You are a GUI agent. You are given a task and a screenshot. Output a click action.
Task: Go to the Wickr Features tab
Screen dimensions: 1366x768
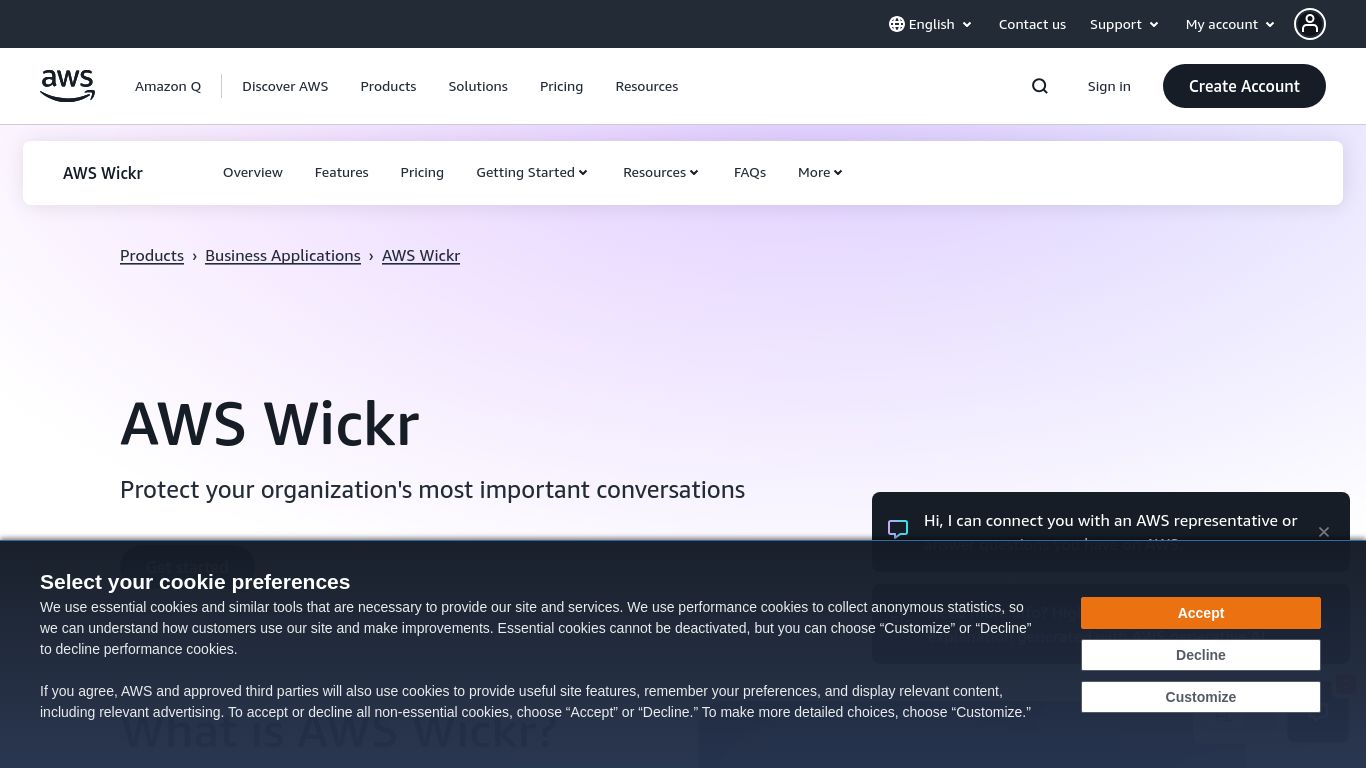(342, 172)
